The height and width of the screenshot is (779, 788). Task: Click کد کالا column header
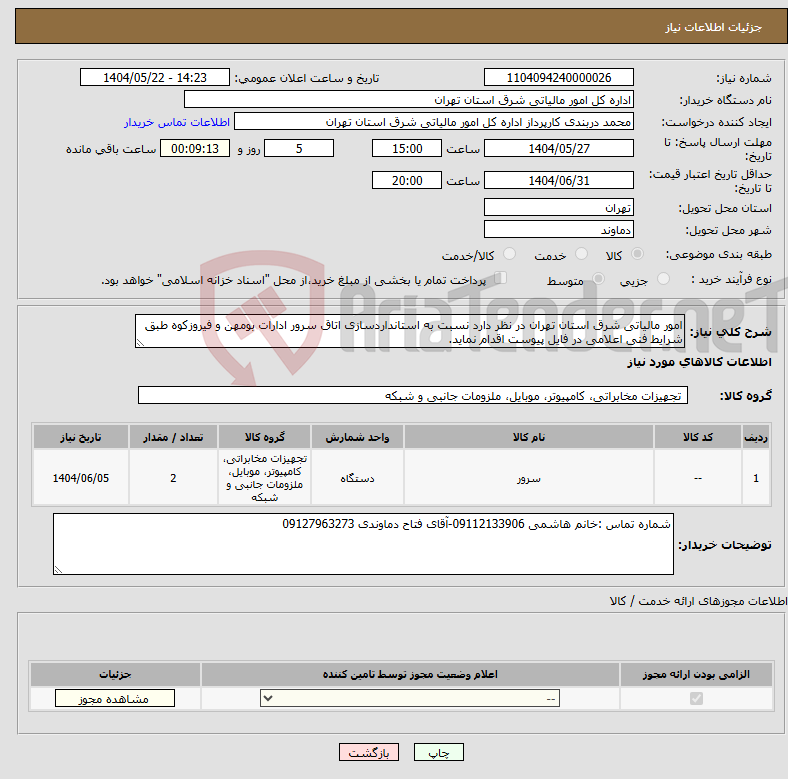(698, 437)
